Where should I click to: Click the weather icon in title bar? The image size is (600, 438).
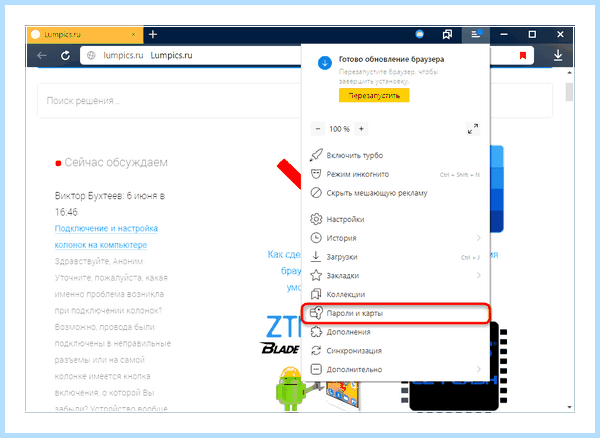coord(419,34)
